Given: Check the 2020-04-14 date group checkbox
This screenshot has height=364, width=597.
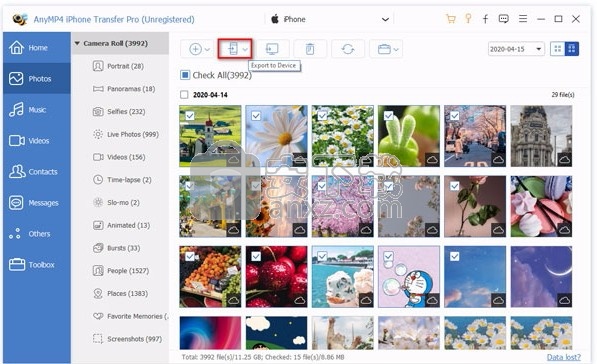Looking at the screenshot, I should [184, 94].
